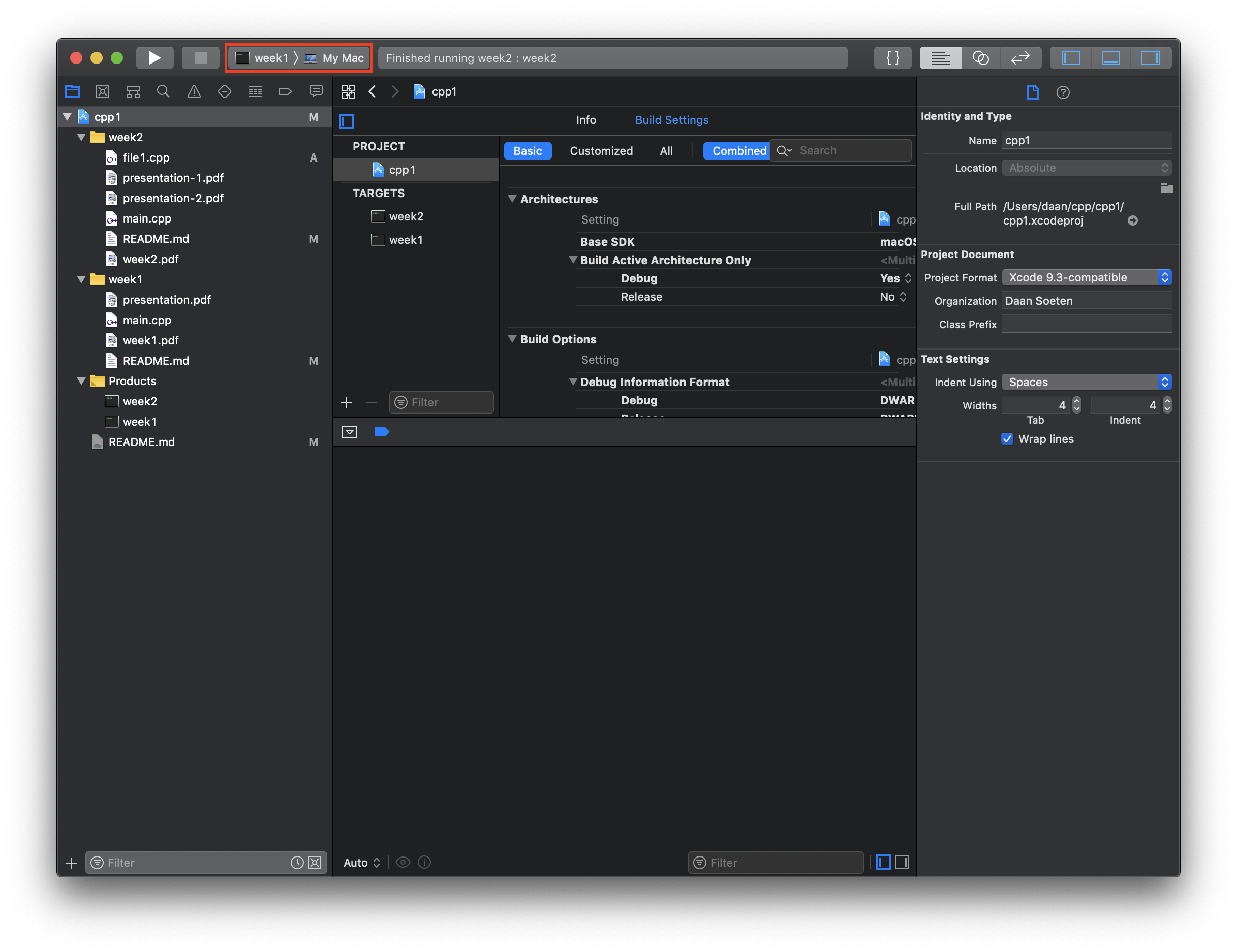Select the Customized settings filter
Viewport: 1237px width, 952px height.
(x=601, y=150)
